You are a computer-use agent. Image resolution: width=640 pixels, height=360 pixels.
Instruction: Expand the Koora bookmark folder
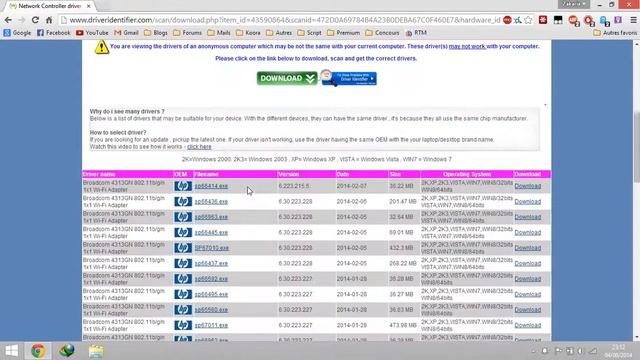(x=248, y=33)
